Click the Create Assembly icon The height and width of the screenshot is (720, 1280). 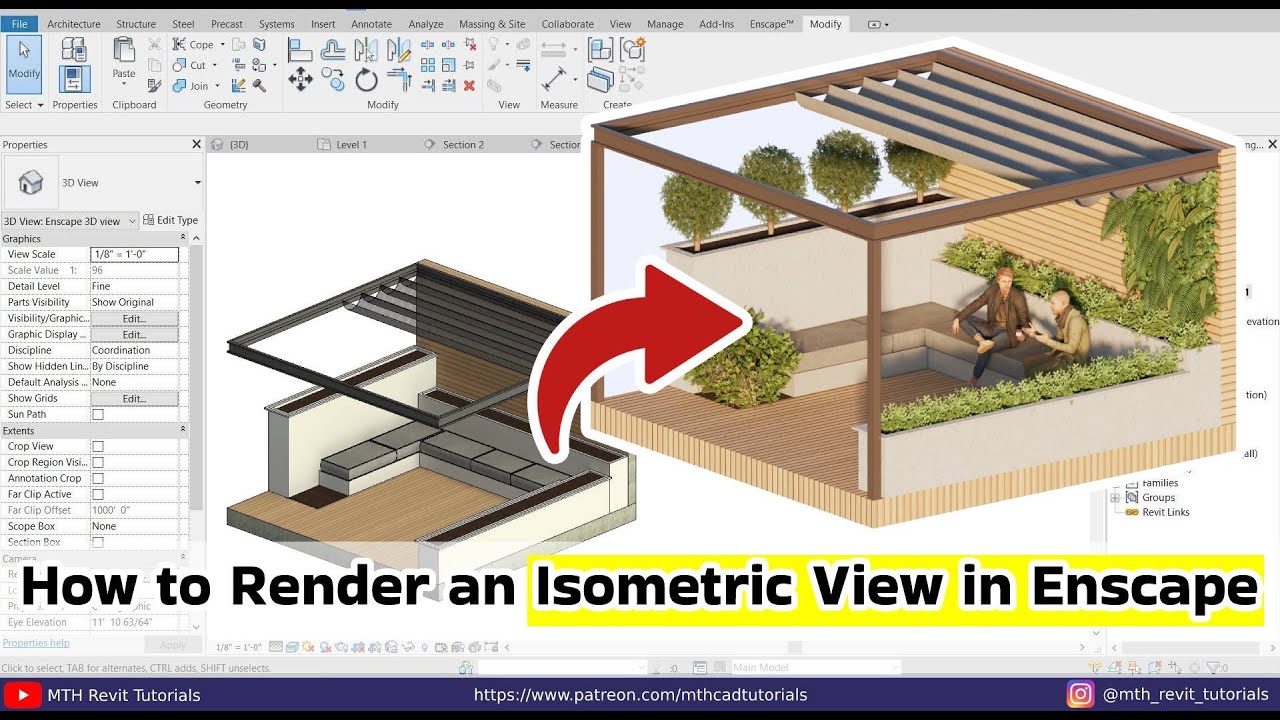pyautogui.click(x=600, y=49)
